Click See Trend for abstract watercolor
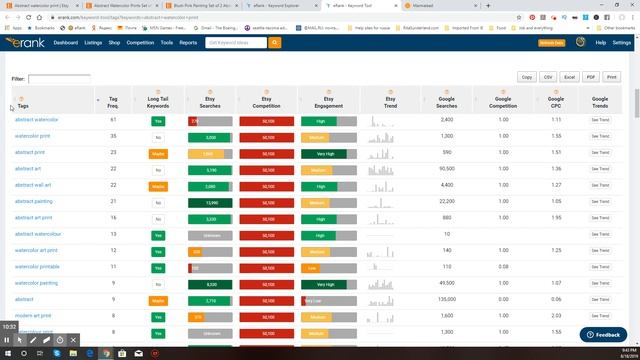Screen dimensions: 640x360 click(600, 120)
